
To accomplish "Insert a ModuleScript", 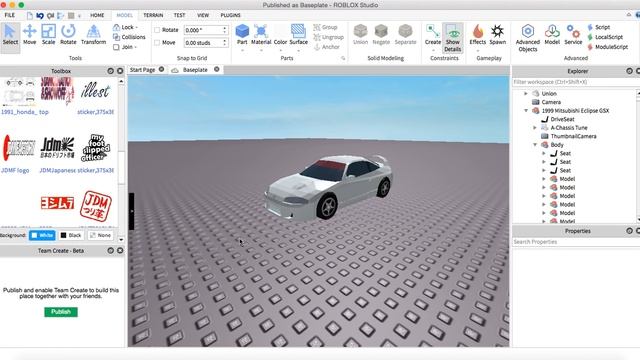I will pyautogui.click(x=607, y=47).
